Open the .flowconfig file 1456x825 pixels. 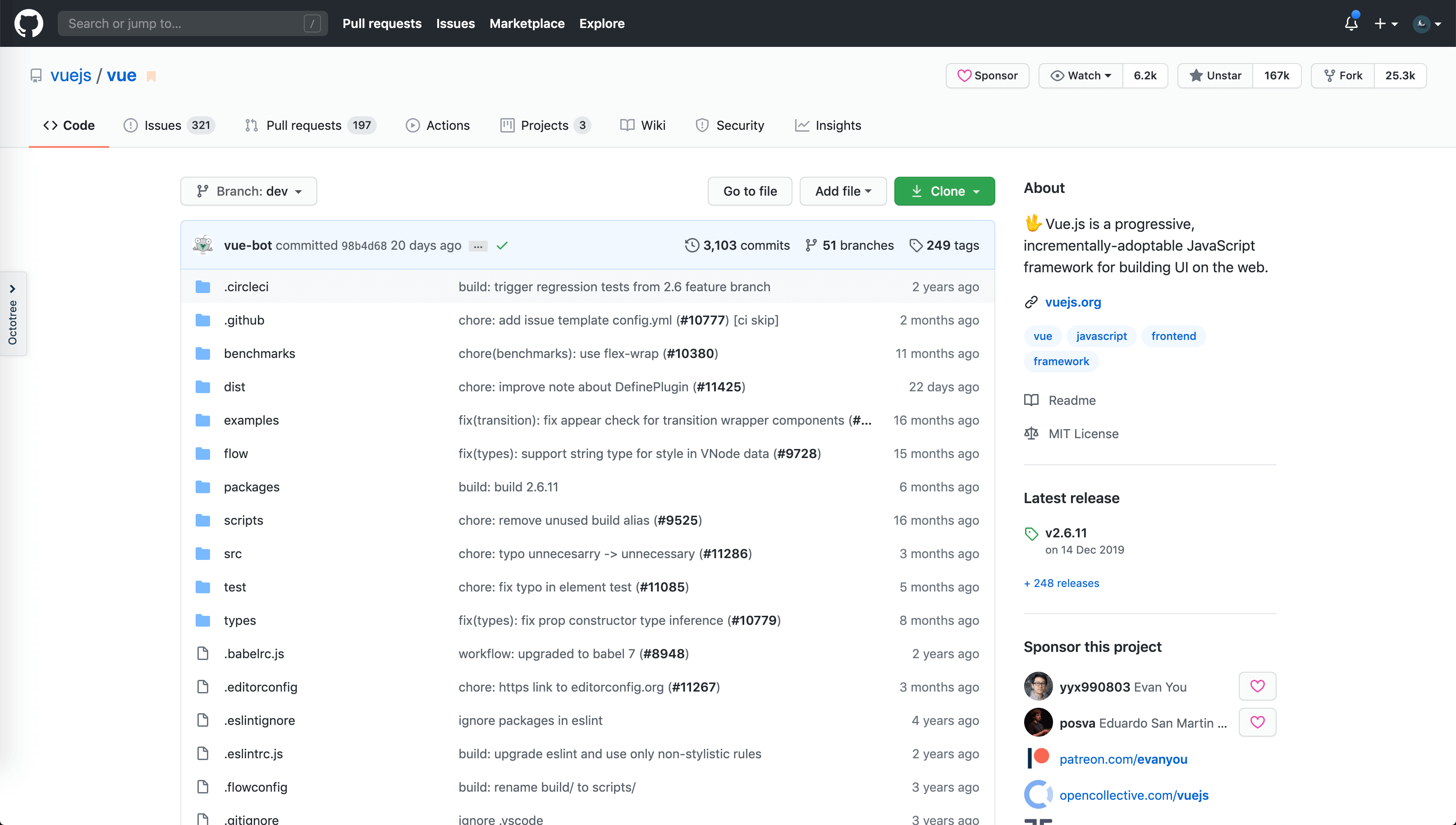tap(256, 787)
